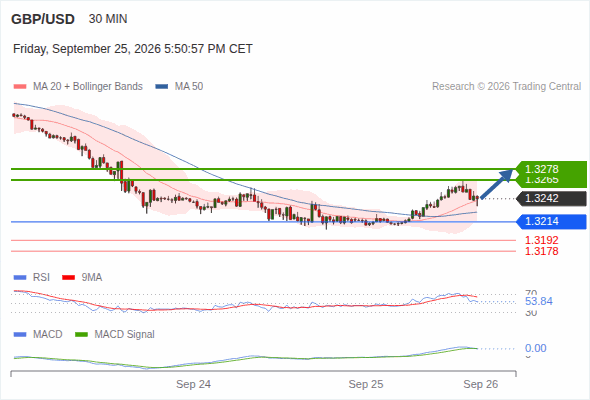
Task: Click the RSI 53.84 value label
Action: point(539,301)
